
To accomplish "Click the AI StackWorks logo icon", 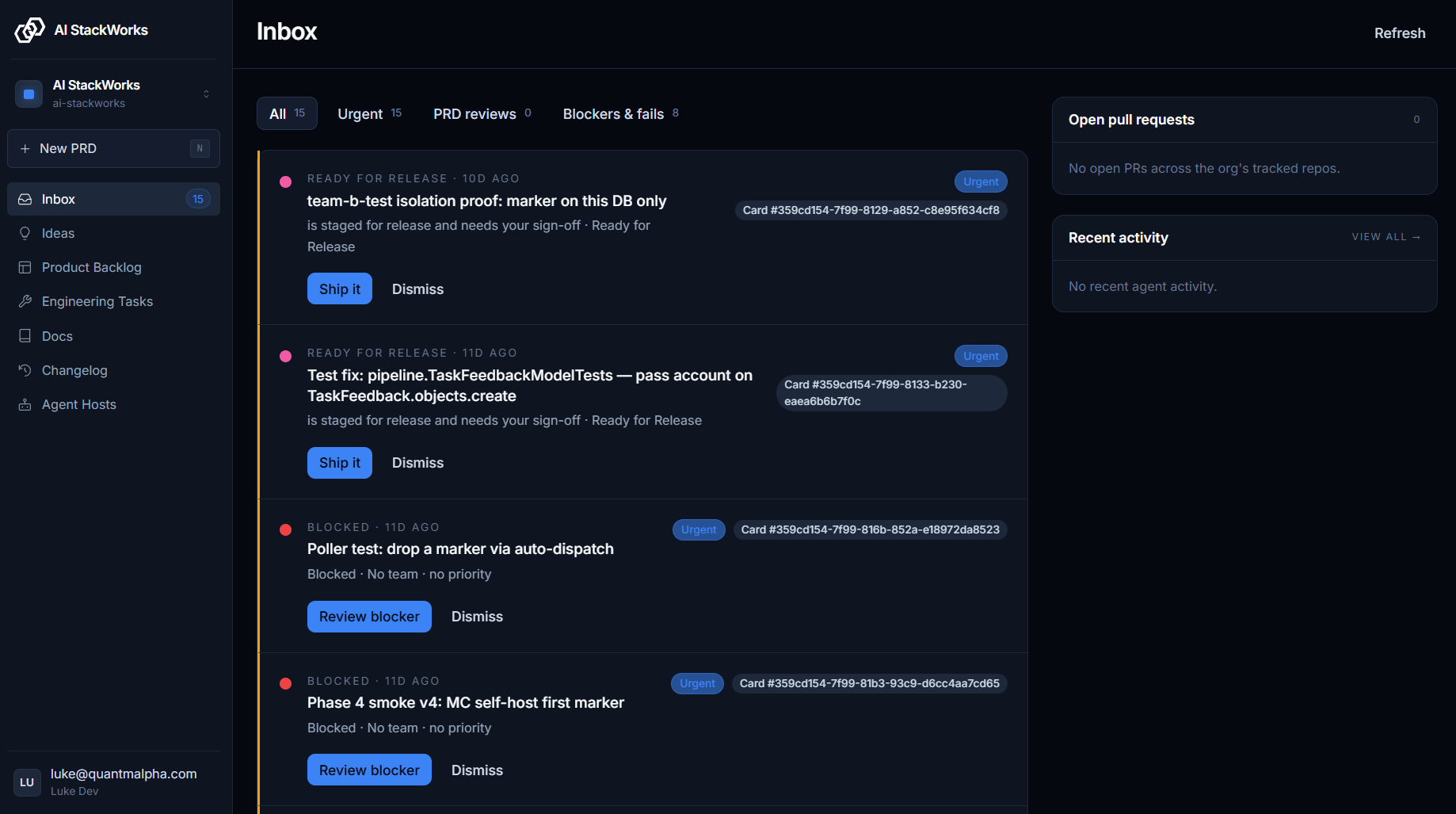I will click(x=30, y=30).
